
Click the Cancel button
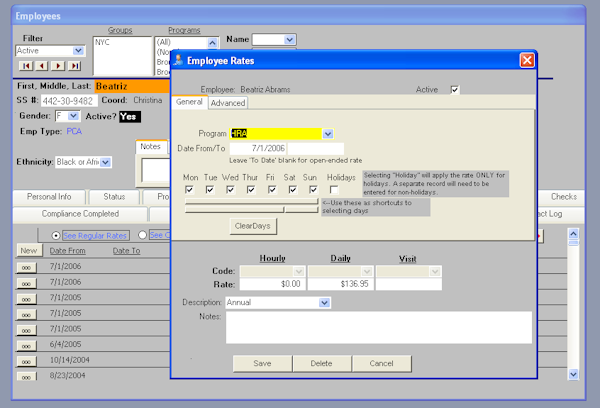(382, 364)
